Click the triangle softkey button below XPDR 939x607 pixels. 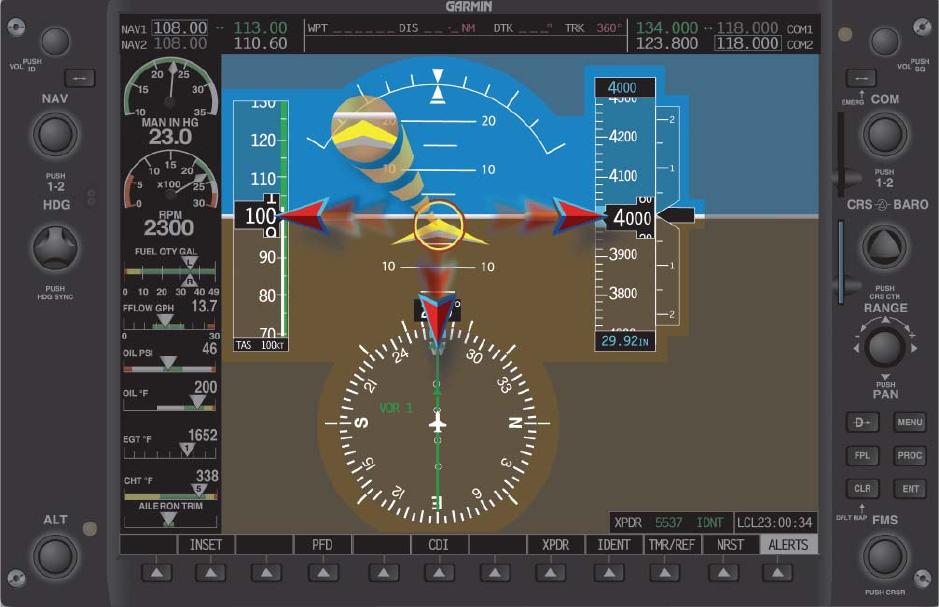(551, 573)
